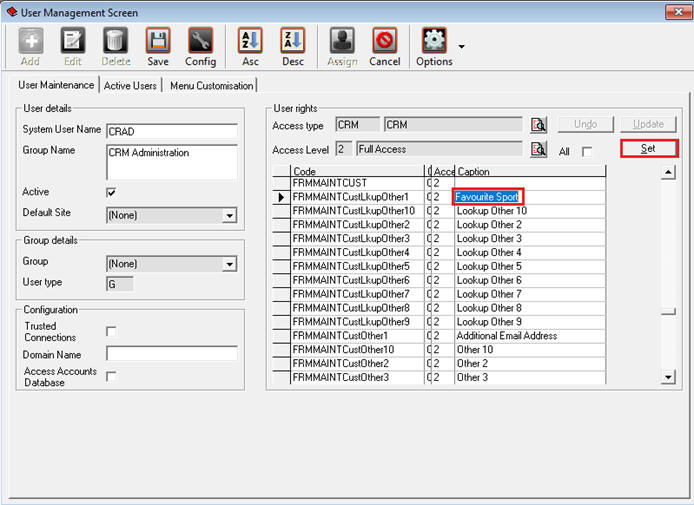The width and height of the screenshot is (694, 505).
Task: Expand the Options dropdown arrow
Action: point(462,46)
